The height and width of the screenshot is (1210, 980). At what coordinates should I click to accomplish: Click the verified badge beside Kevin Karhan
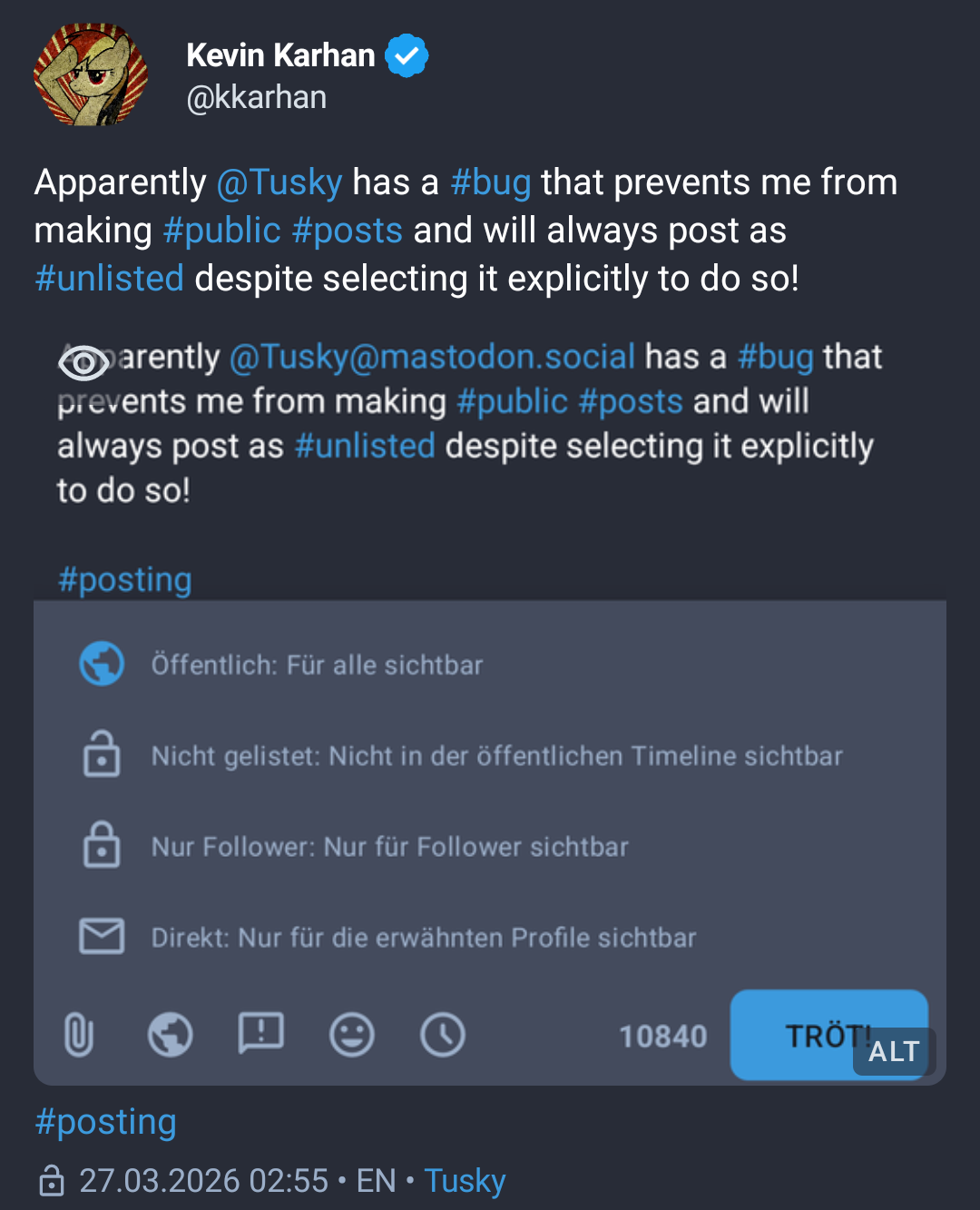click(407, 54)
